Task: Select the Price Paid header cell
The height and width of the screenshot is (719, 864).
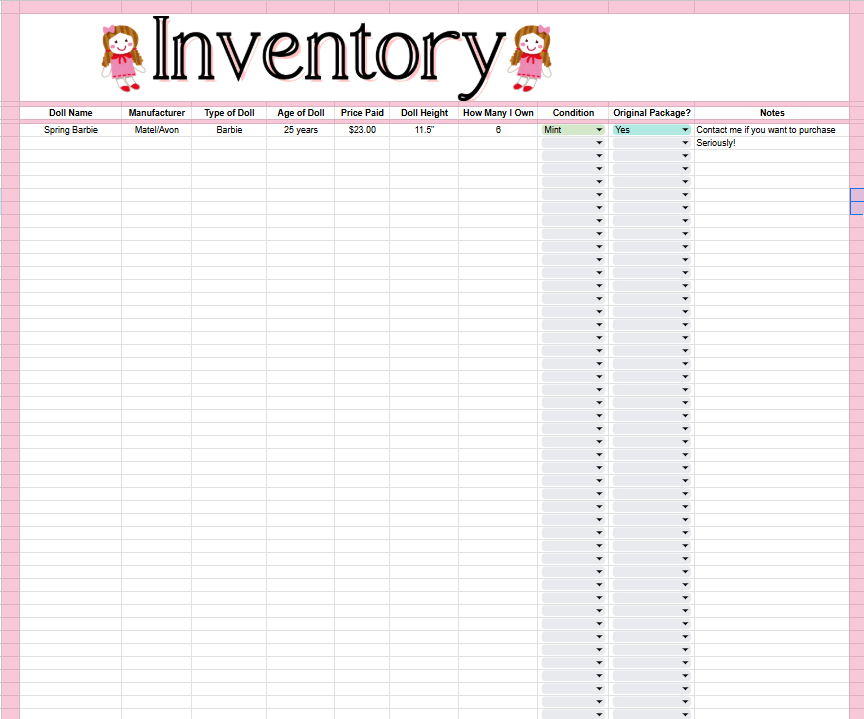Action: 362,112
